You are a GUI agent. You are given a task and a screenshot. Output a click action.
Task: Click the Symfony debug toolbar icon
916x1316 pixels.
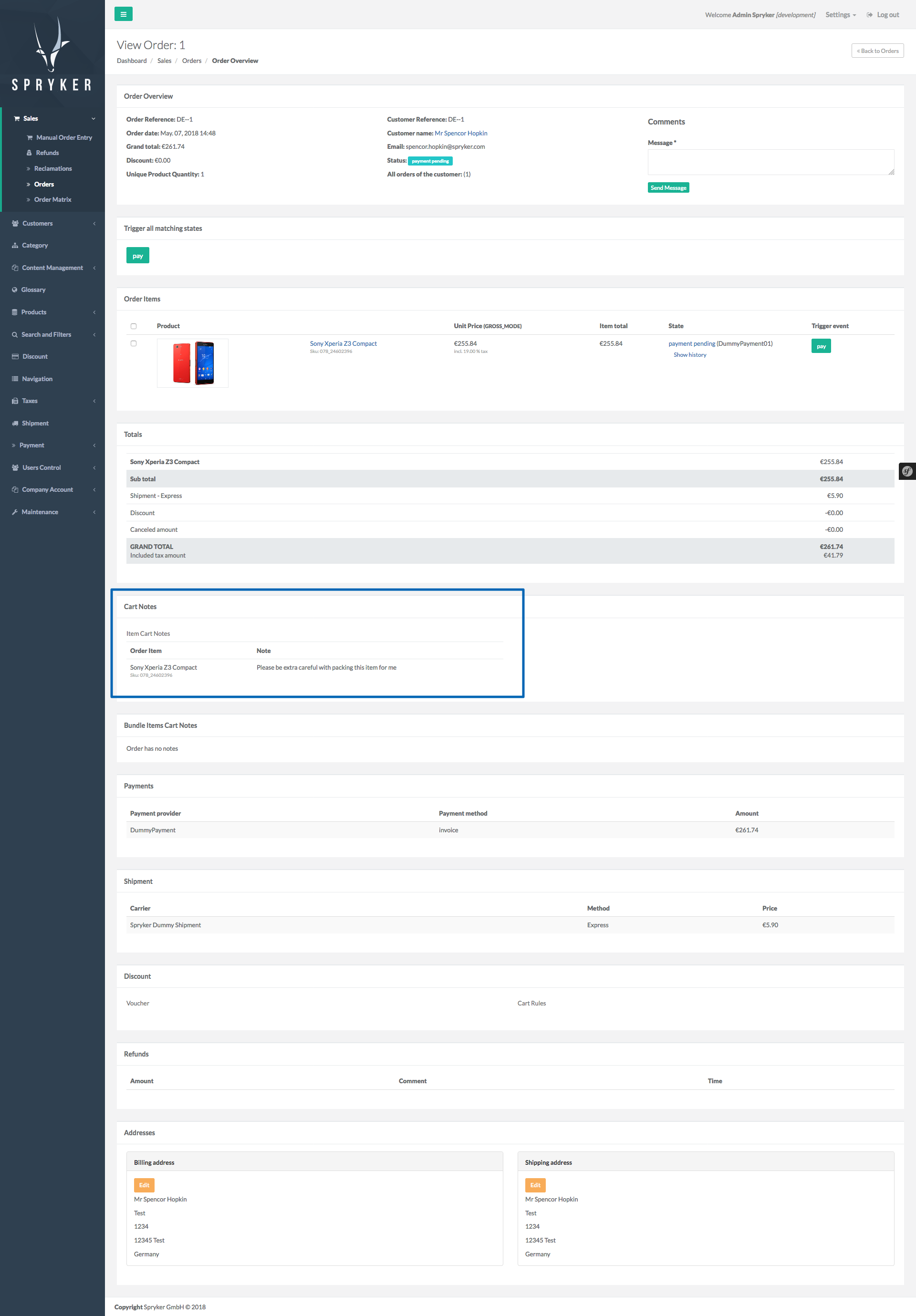(907, 471)
